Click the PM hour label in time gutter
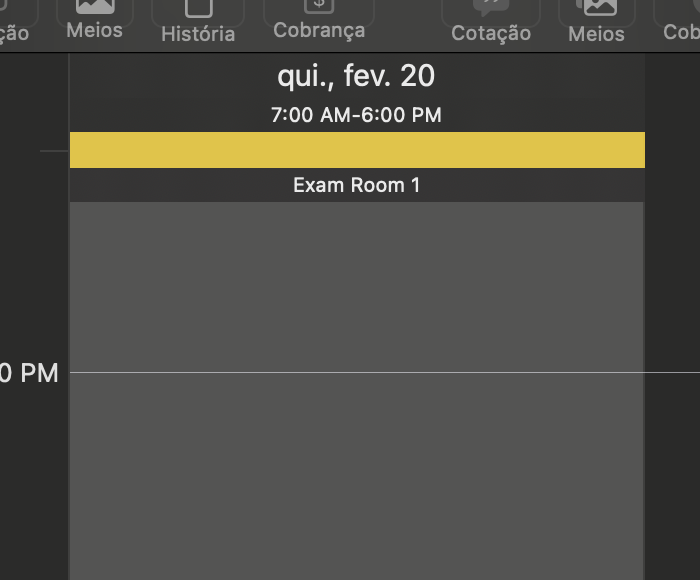 coord(29,373)
